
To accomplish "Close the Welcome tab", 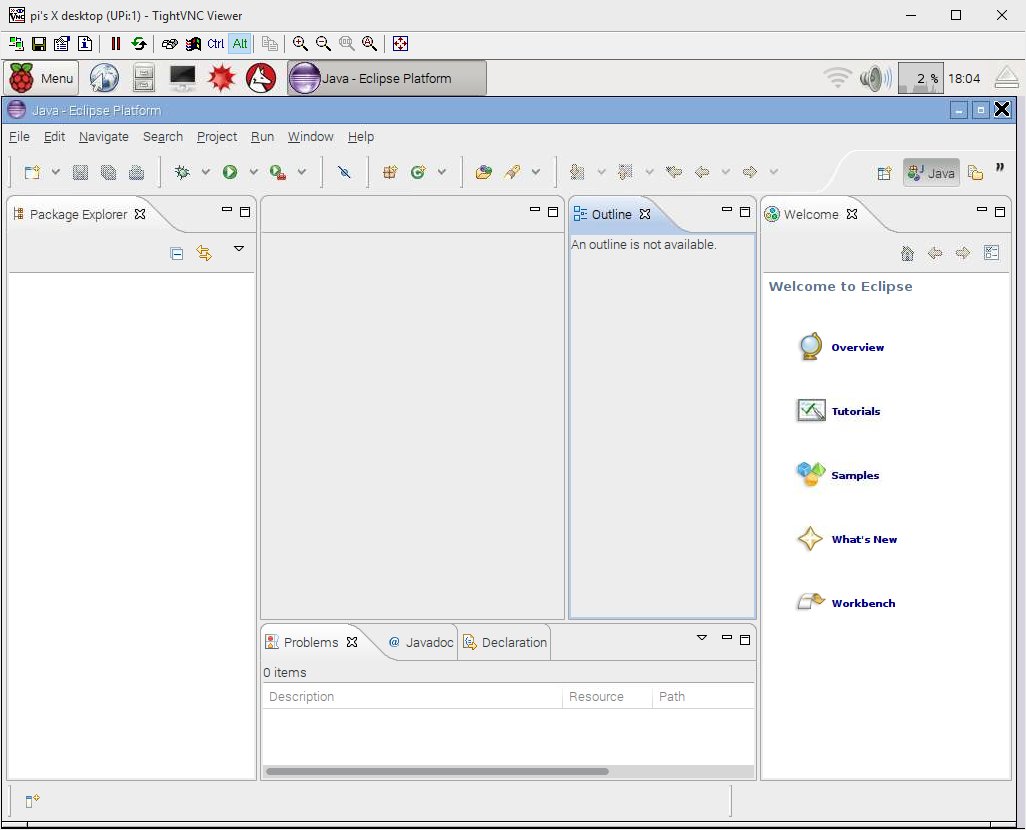I will tap(852, 214).
